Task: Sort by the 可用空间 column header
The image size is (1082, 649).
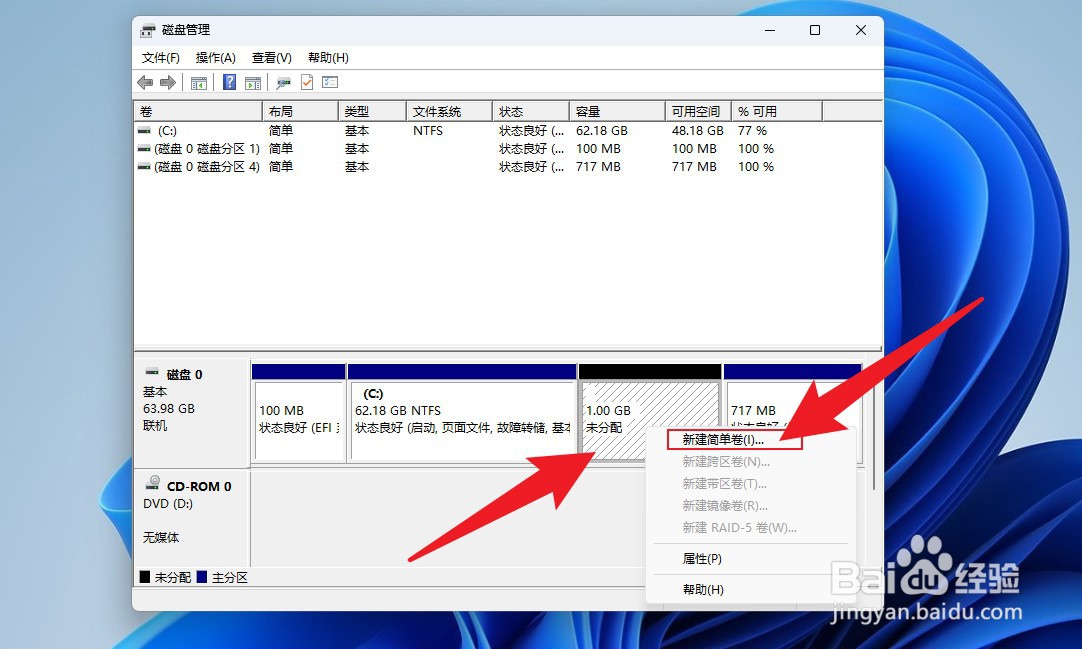Action: (x=697, y=111)
